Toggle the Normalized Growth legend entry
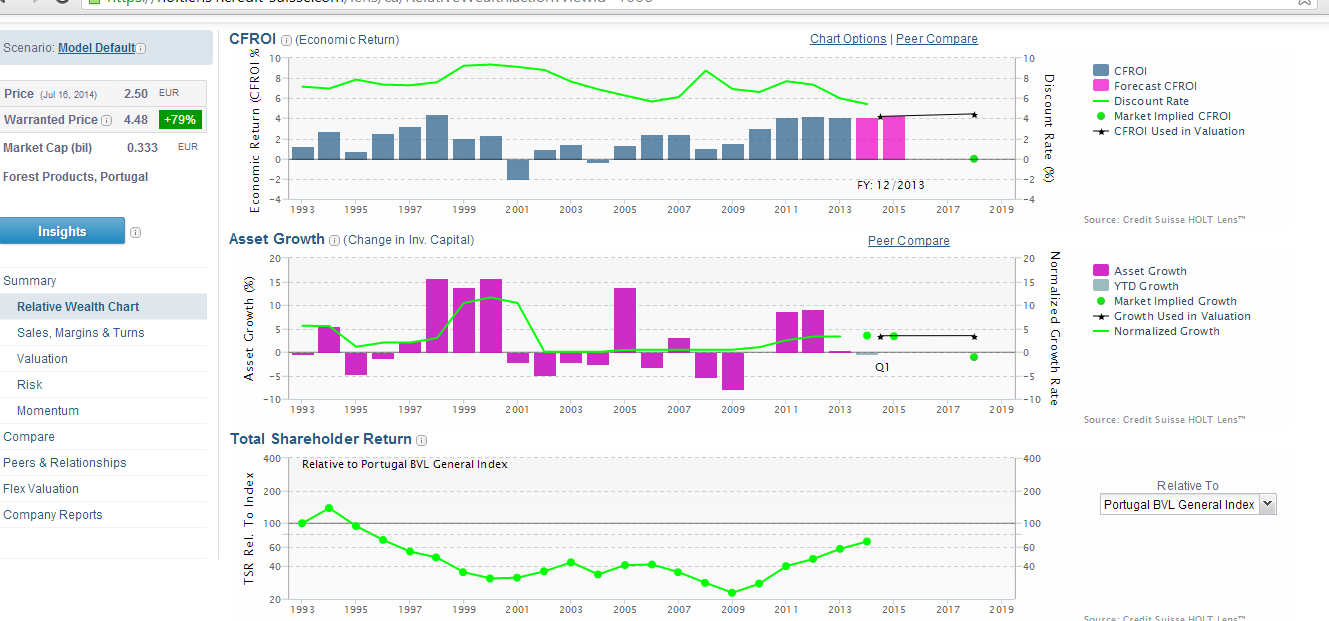The height and width of the screenshot is (621, 1329). pyautogui.click(x=1166, y=331)
